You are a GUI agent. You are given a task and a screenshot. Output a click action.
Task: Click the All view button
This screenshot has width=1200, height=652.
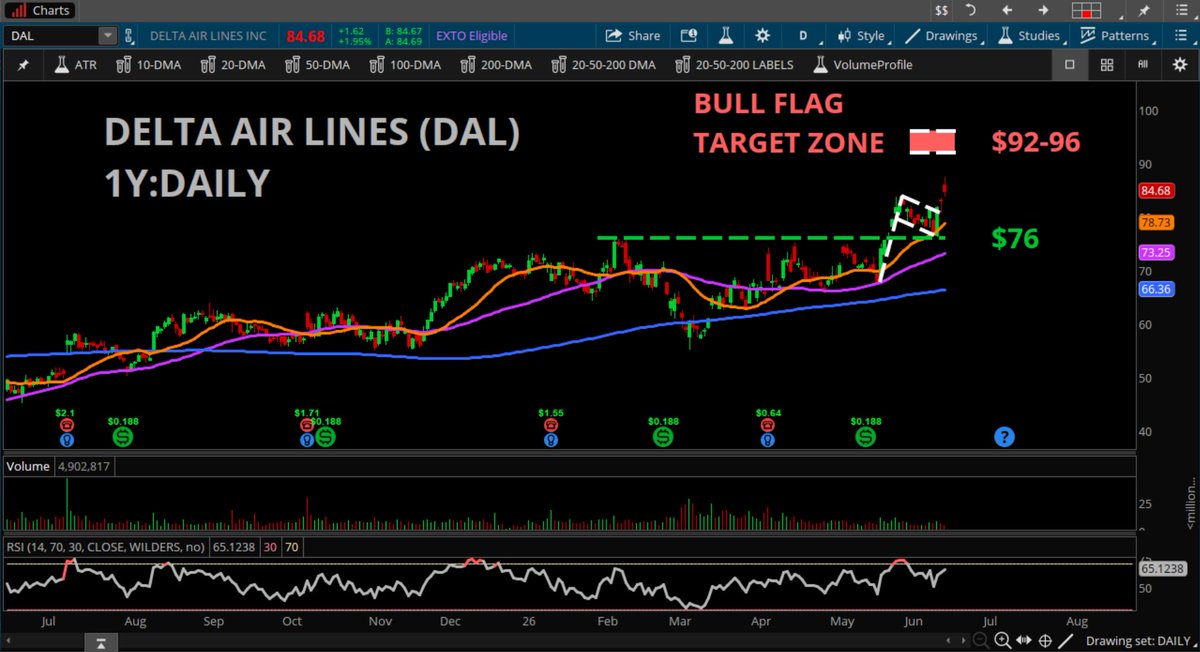[1142, 65]
